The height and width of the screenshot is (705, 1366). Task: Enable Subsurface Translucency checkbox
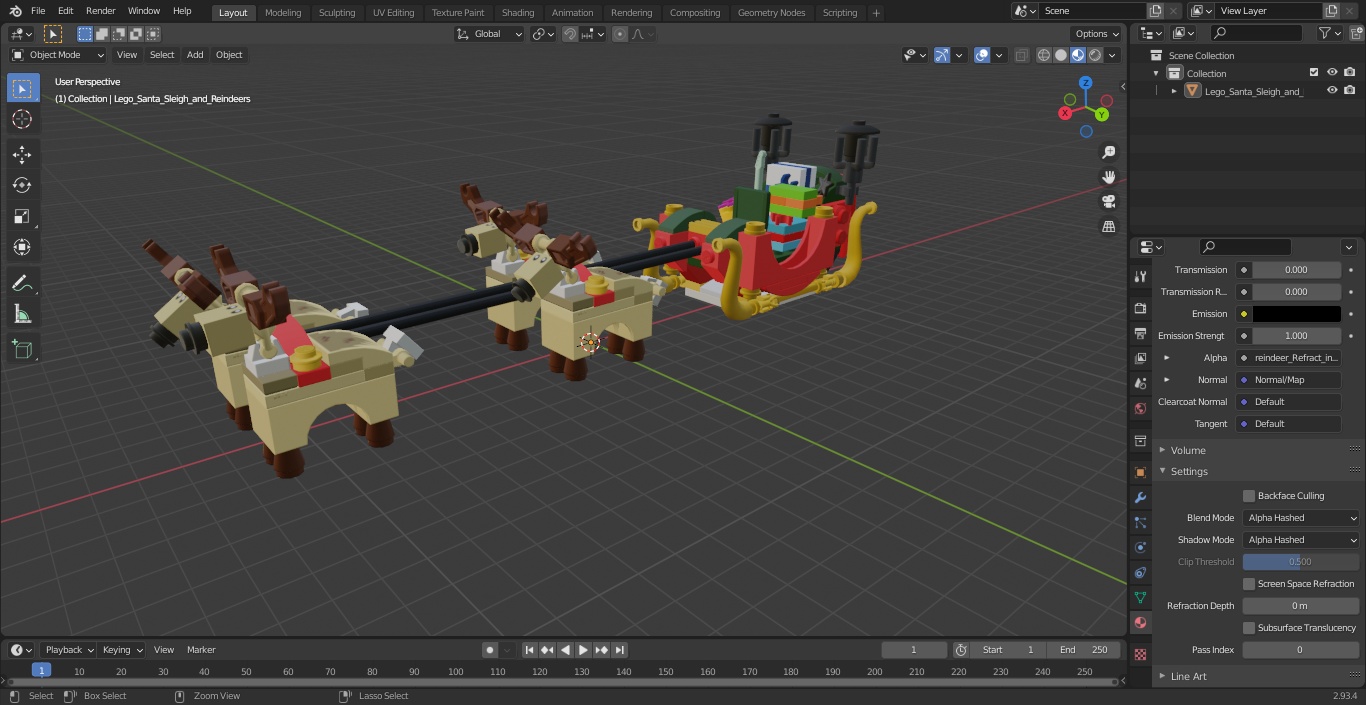[1249, 628]
